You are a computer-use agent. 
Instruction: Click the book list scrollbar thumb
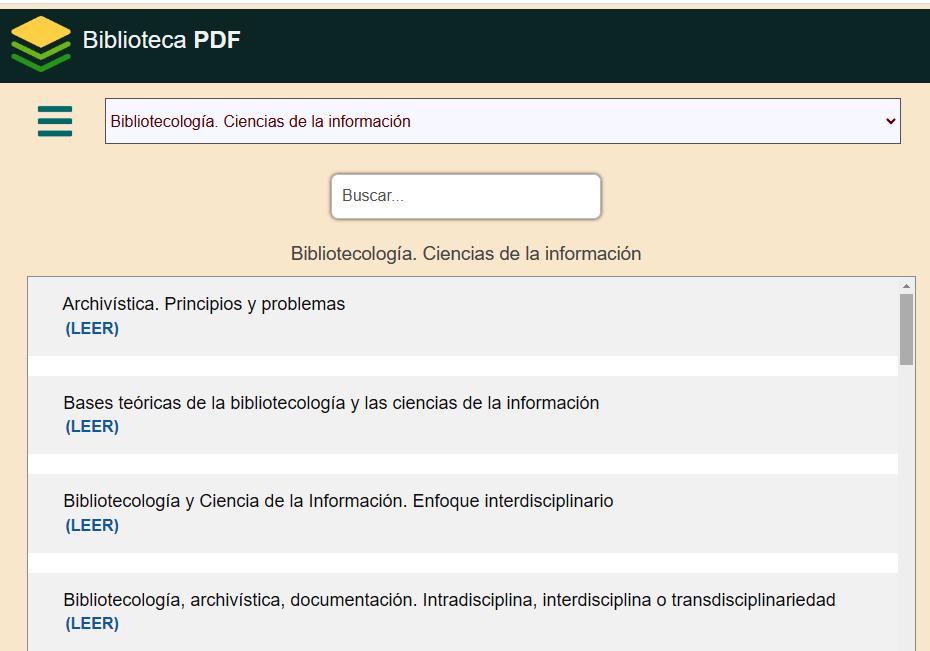coord(907,328)
